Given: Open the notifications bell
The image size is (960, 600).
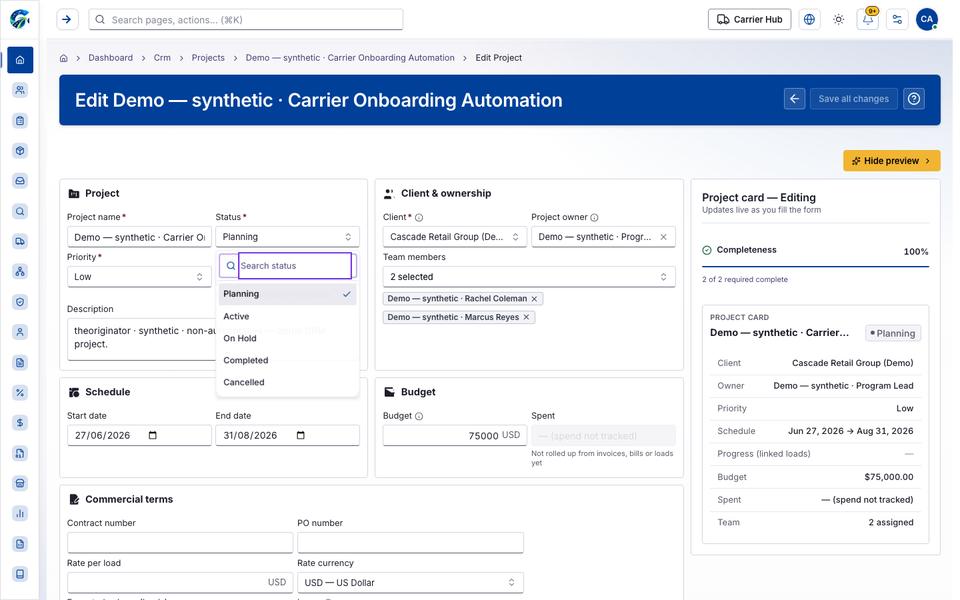Looking at the screenshot, I should [868, 20].
